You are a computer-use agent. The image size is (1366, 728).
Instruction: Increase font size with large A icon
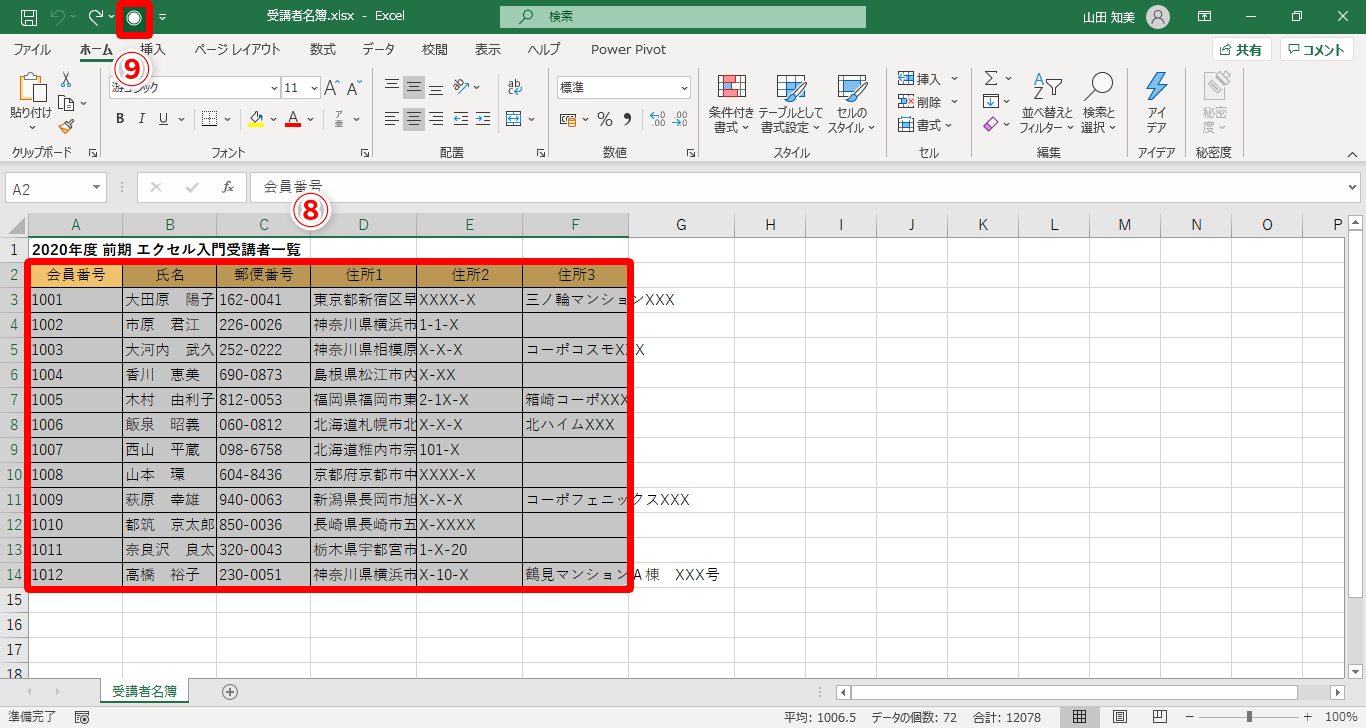(333, 88)
